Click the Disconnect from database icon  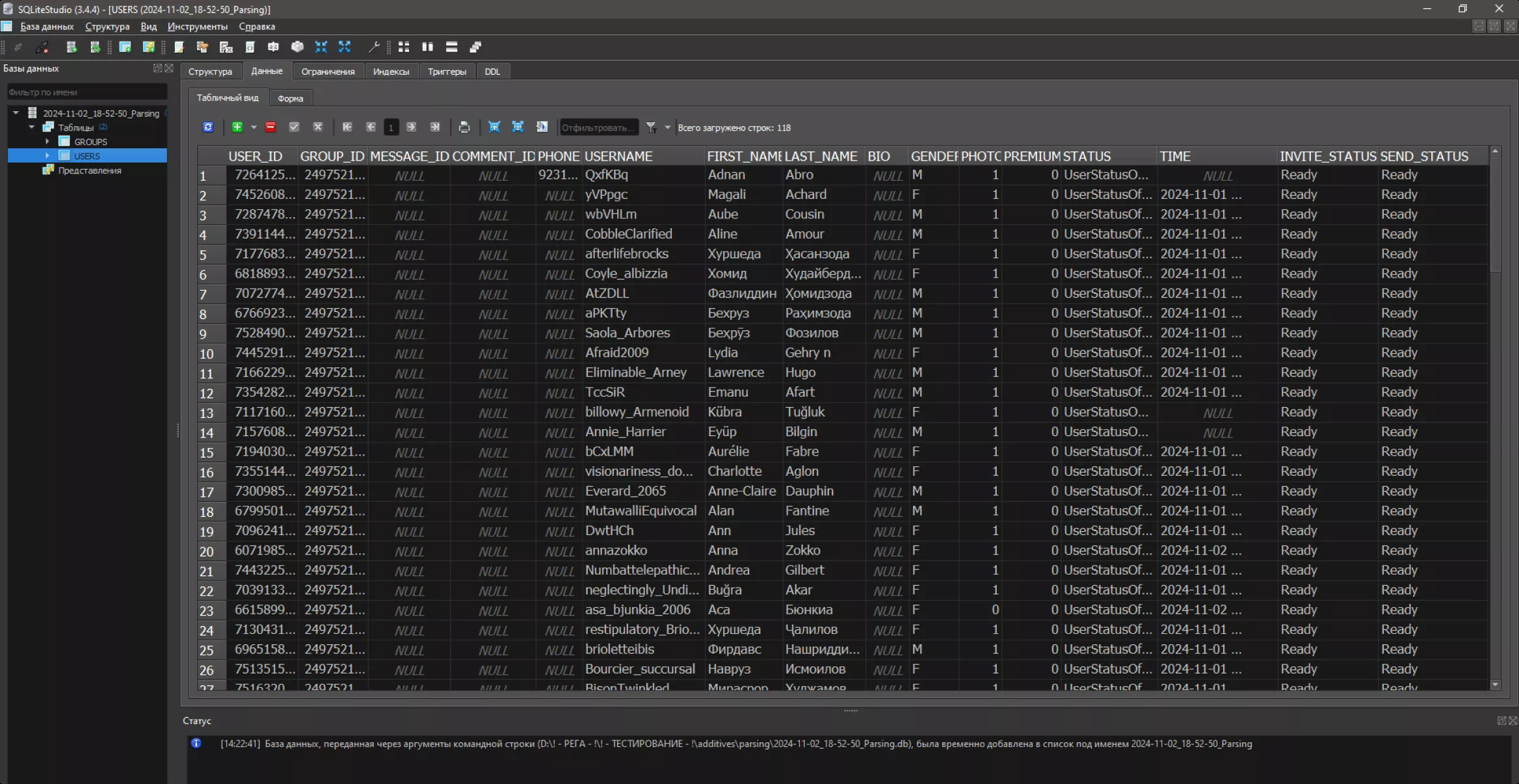coord(42,47)
